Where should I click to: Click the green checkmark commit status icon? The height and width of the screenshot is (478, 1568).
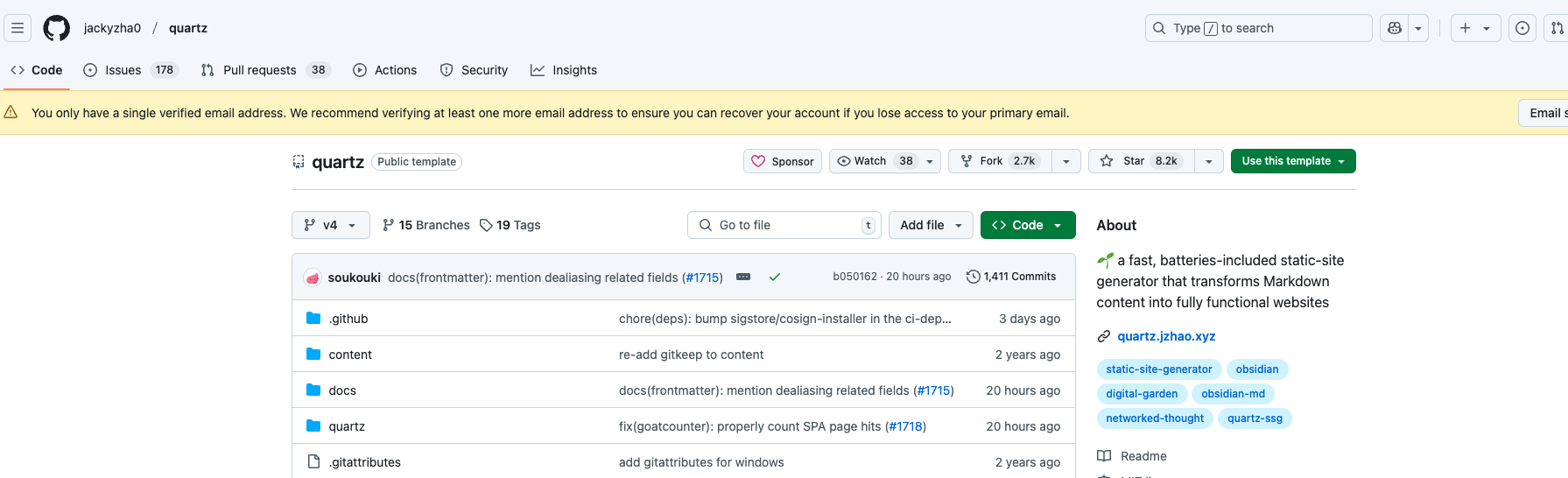[774, 278]
